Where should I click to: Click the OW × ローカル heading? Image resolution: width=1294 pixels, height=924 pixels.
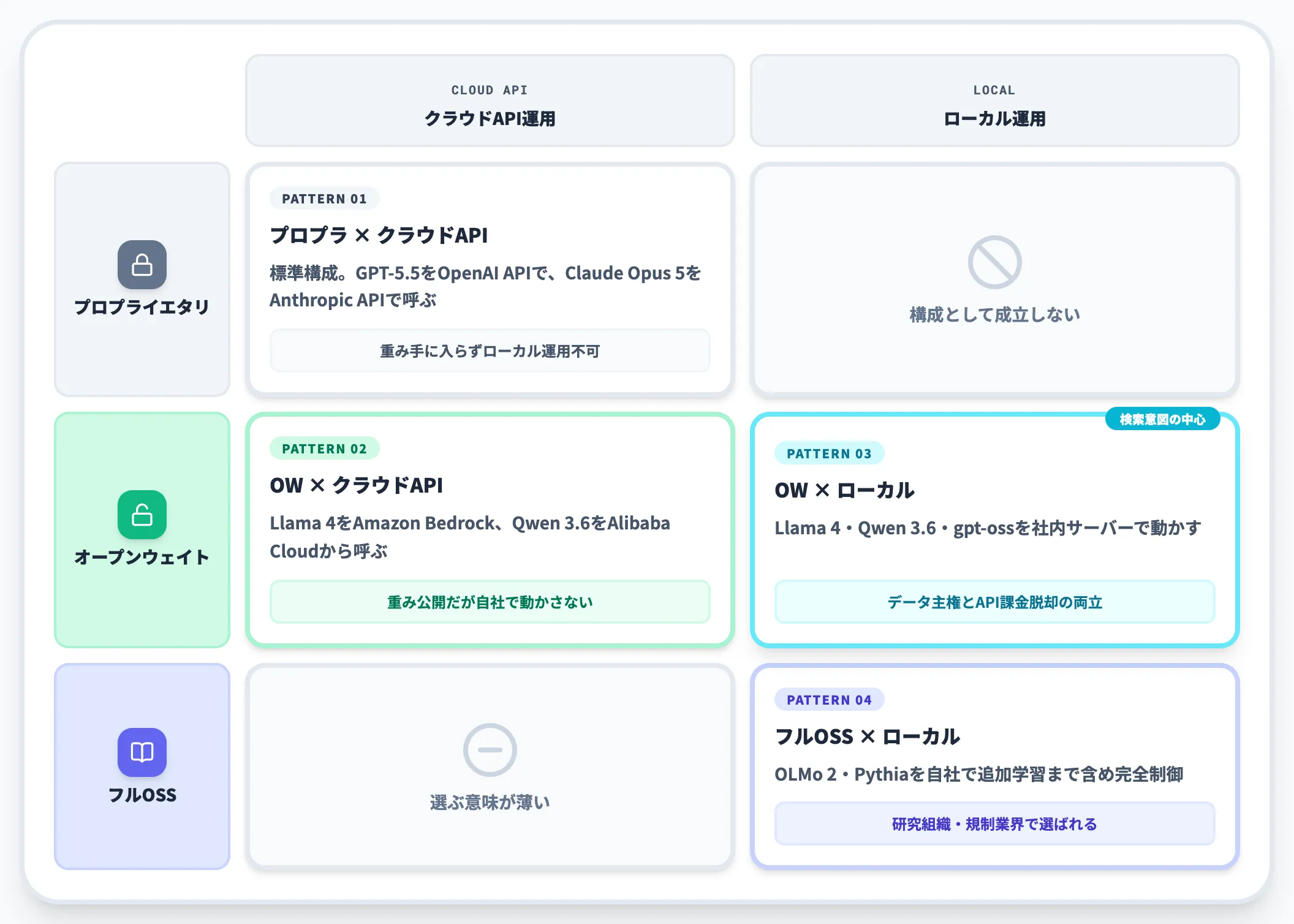(x=844, y=490)
